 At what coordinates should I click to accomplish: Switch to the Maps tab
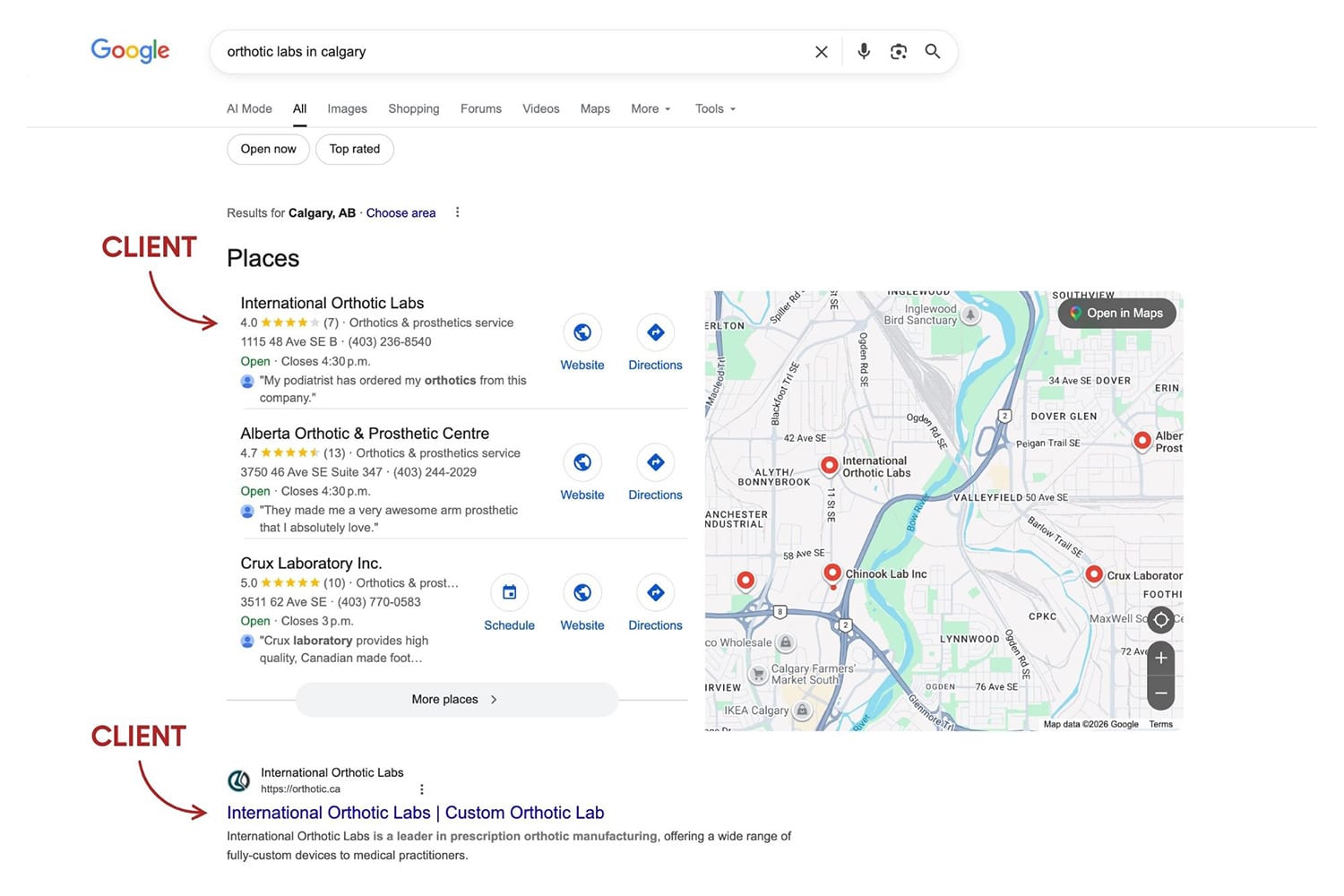tap(595, 108)
